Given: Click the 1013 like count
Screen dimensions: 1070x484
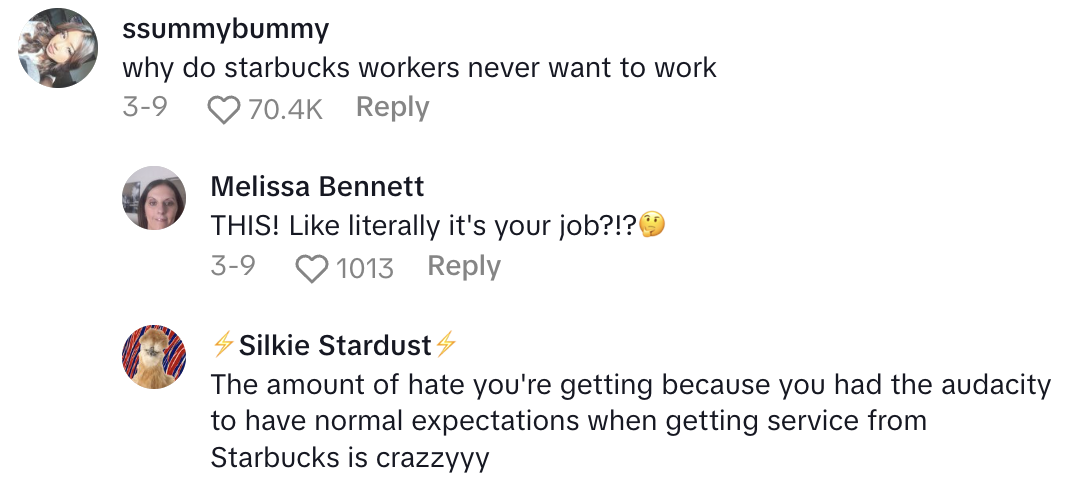Looking at the screenshot, I should coord(363,268).
